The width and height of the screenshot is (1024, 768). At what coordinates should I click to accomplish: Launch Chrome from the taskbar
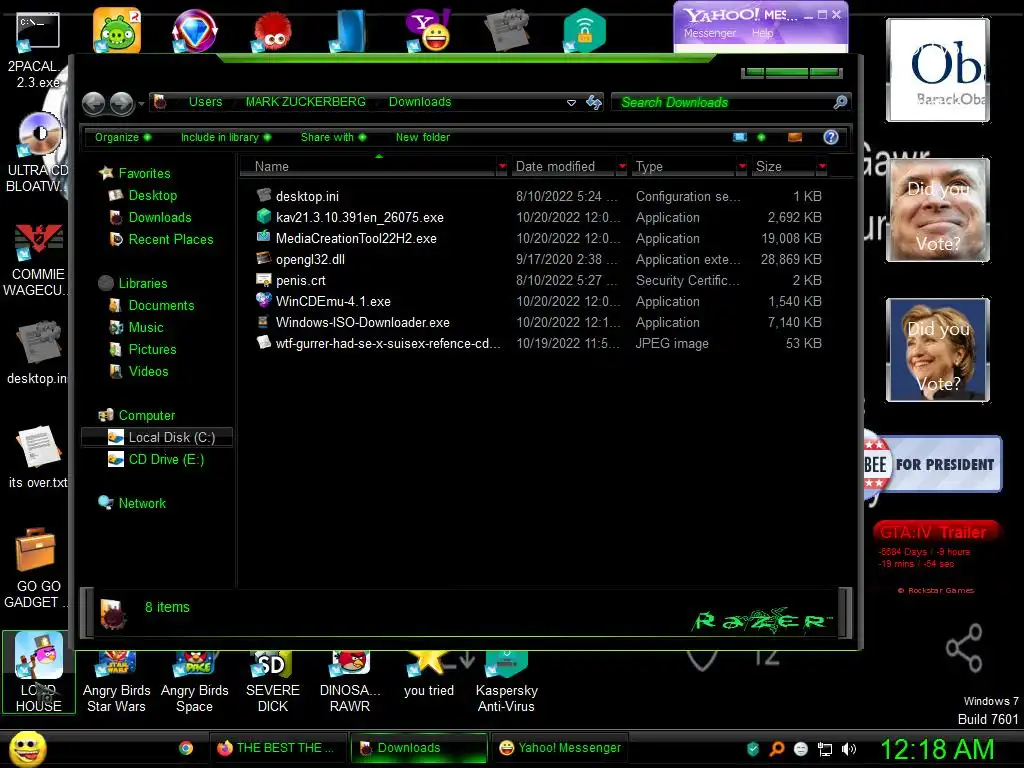(x=186, y=748)
